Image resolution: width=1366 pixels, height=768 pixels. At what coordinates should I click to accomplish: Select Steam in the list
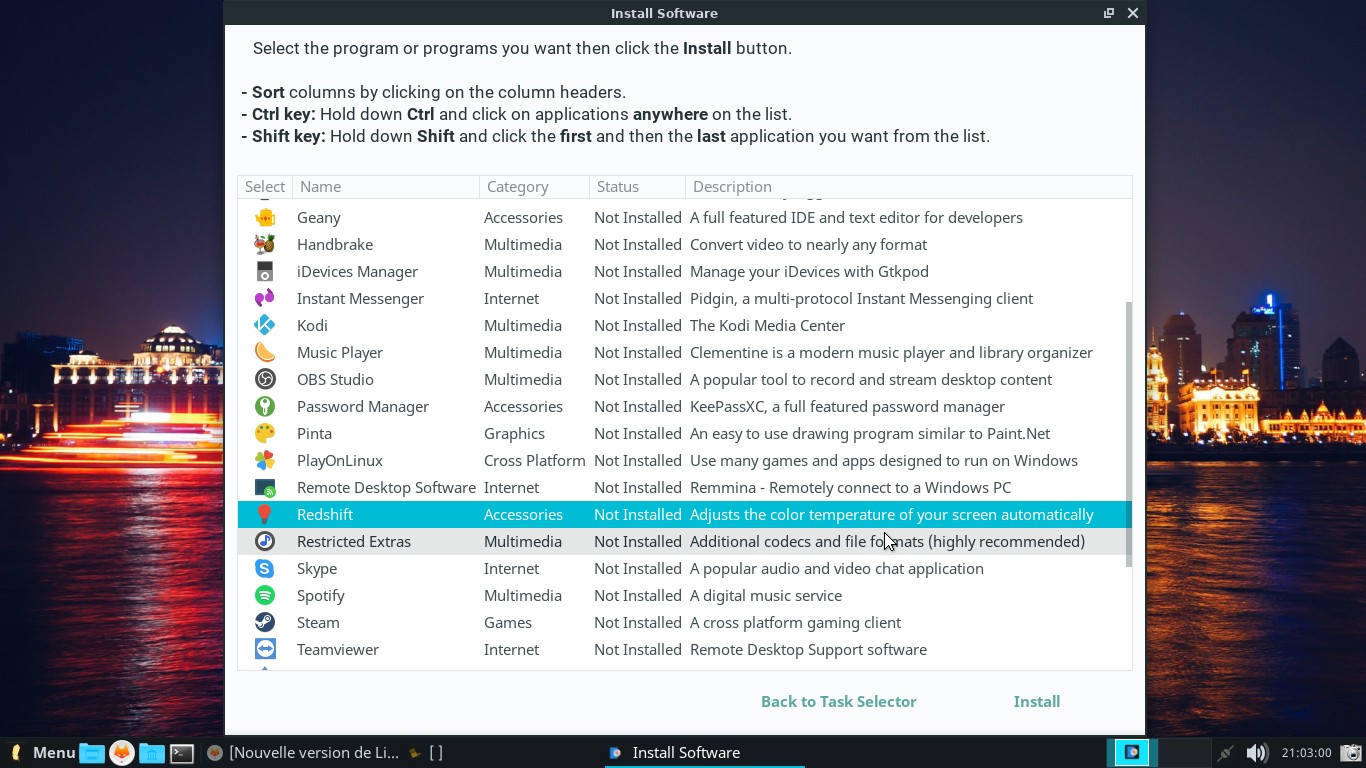[318, 623]
